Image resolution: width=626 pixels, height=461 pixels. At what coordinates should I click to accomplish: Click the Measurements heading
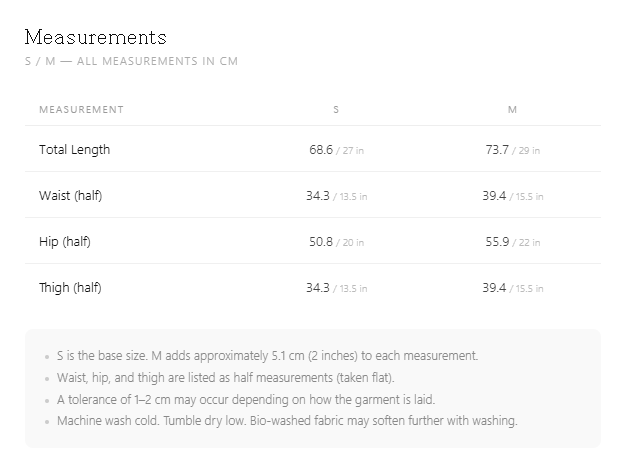pyautogui.click(x=95, y=37)
